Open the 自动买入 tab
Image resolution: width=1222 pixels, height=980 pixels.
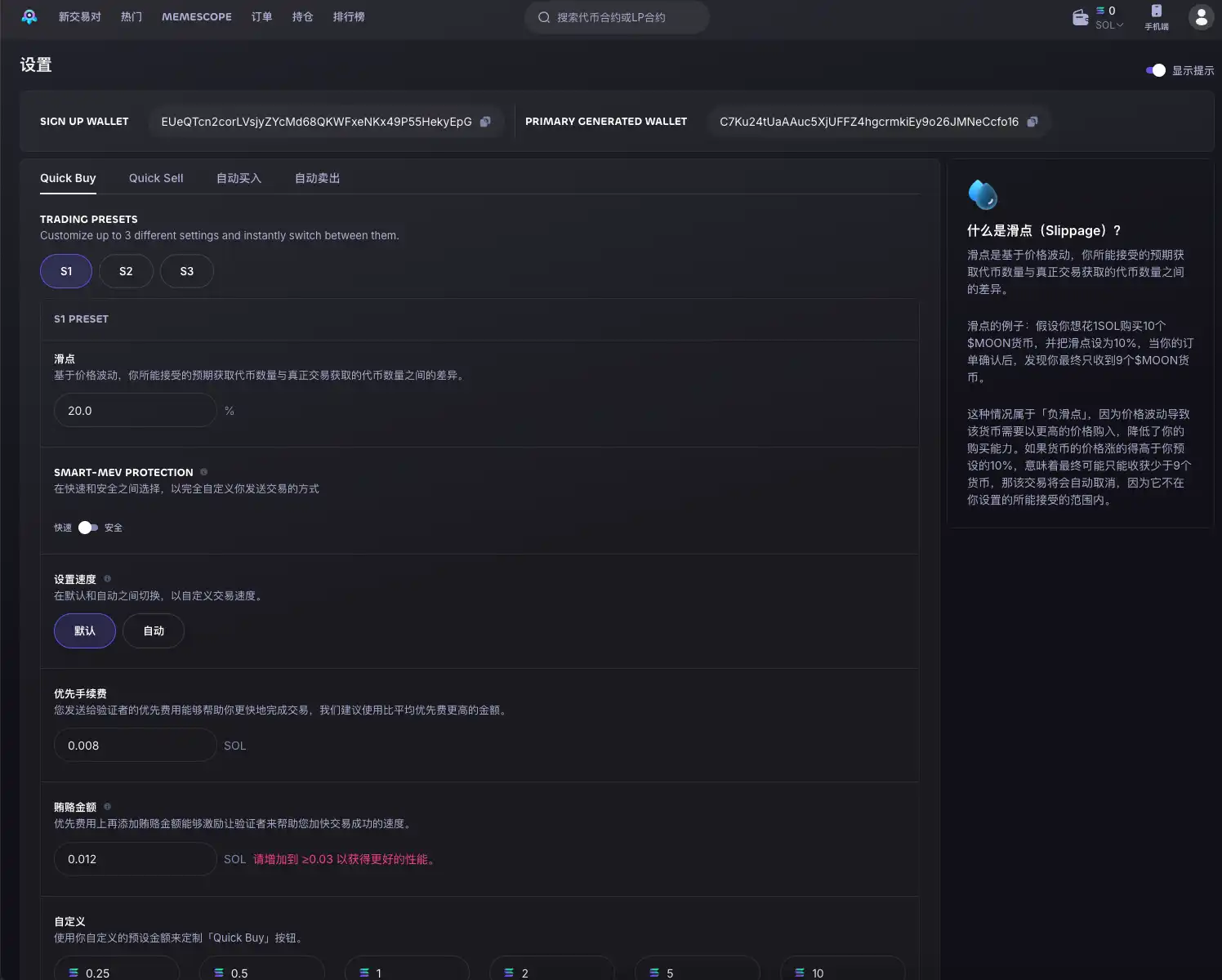click(238, 178)
